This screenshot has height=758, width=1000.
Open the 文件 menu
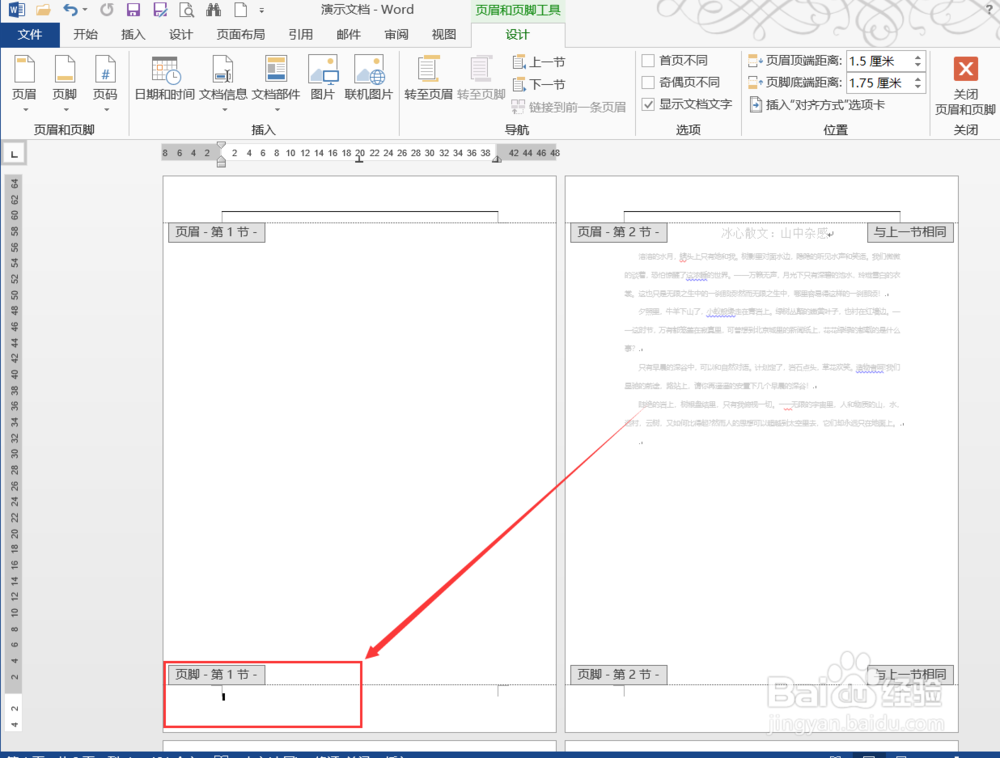pyautogui.click(x=30, y=33)
